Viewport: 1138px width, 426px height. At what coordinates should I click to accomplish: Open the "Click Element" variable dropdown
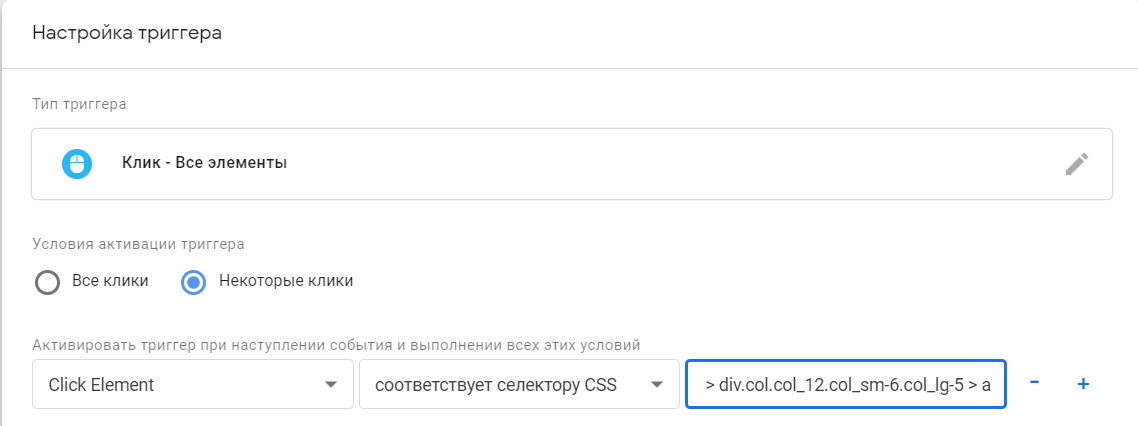[193, 384]
